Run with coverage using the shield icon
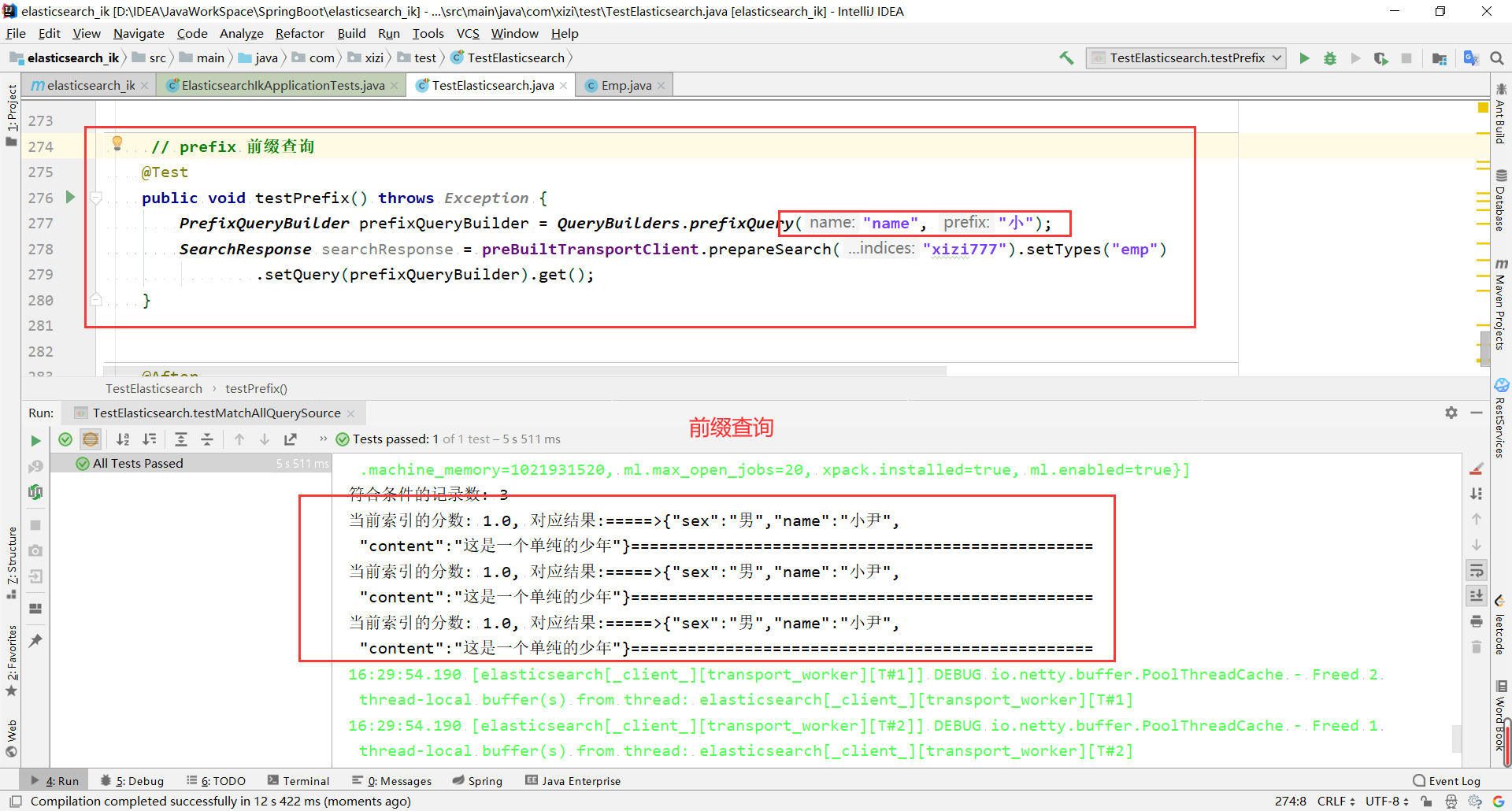The width and height of the screenshot is (1512, 811). tap(1380, 57)
